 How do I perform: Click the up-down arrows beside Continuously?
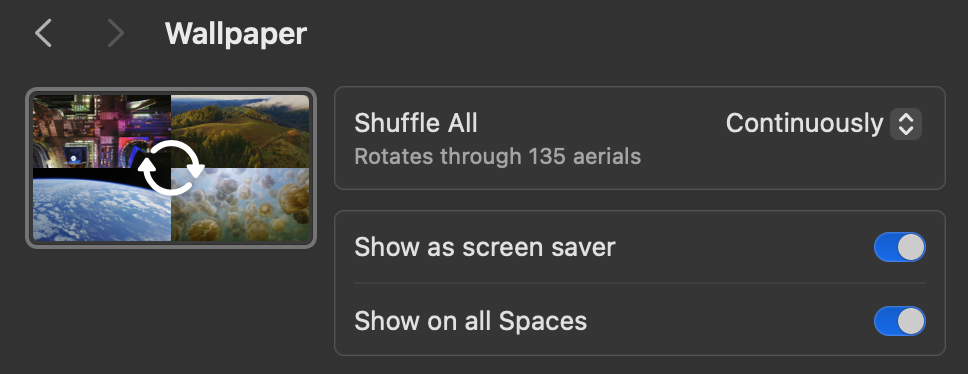click(906, 123)
